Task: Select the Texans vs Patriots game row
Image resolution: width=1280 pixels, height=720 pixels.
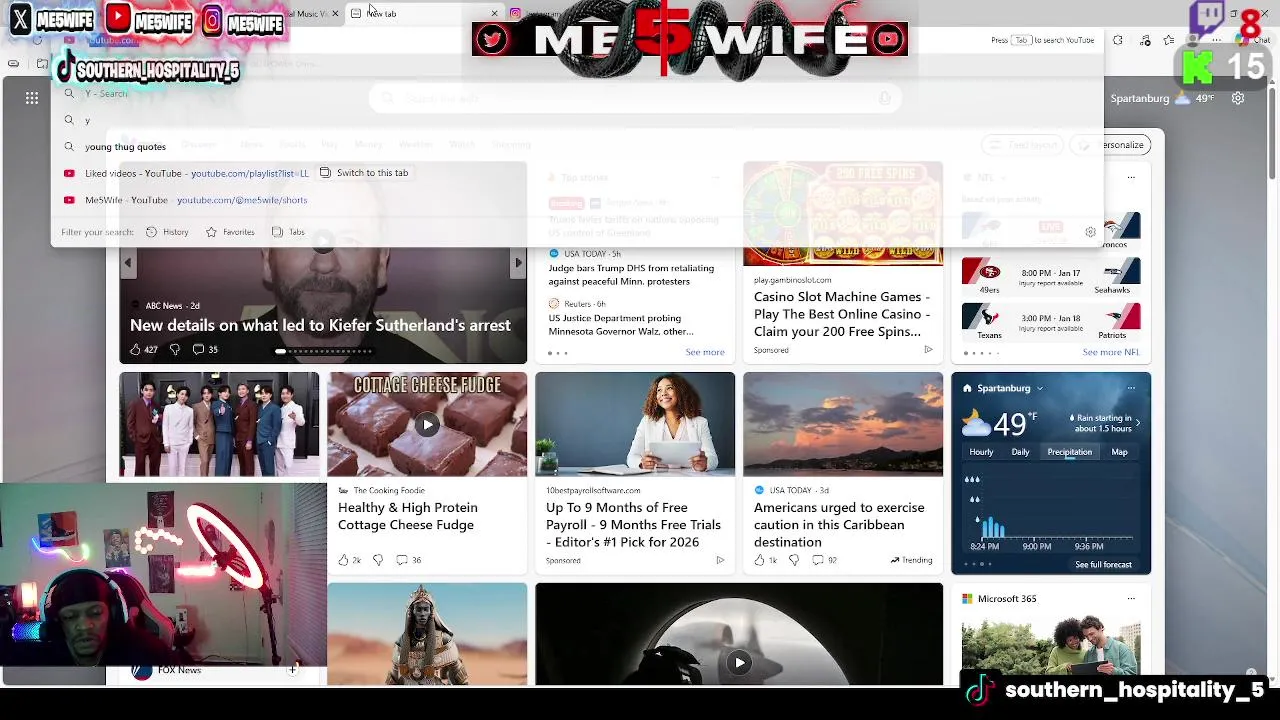Action: click(1051, 322)
